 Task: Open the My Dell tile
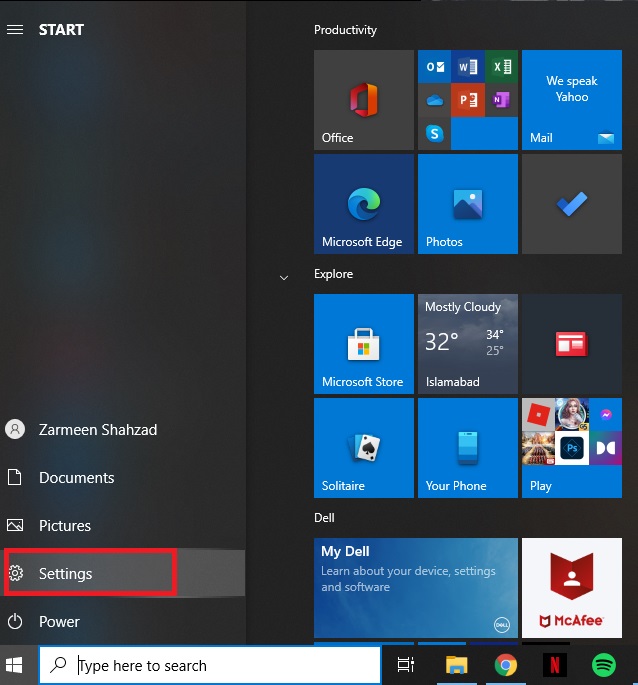[x=416, y=588]
